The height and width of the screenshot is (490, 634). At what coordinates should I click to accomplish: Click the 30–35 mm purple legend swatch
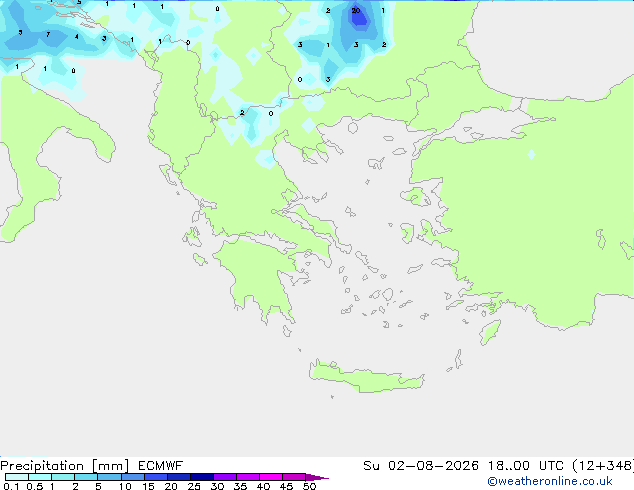point(225,477)
